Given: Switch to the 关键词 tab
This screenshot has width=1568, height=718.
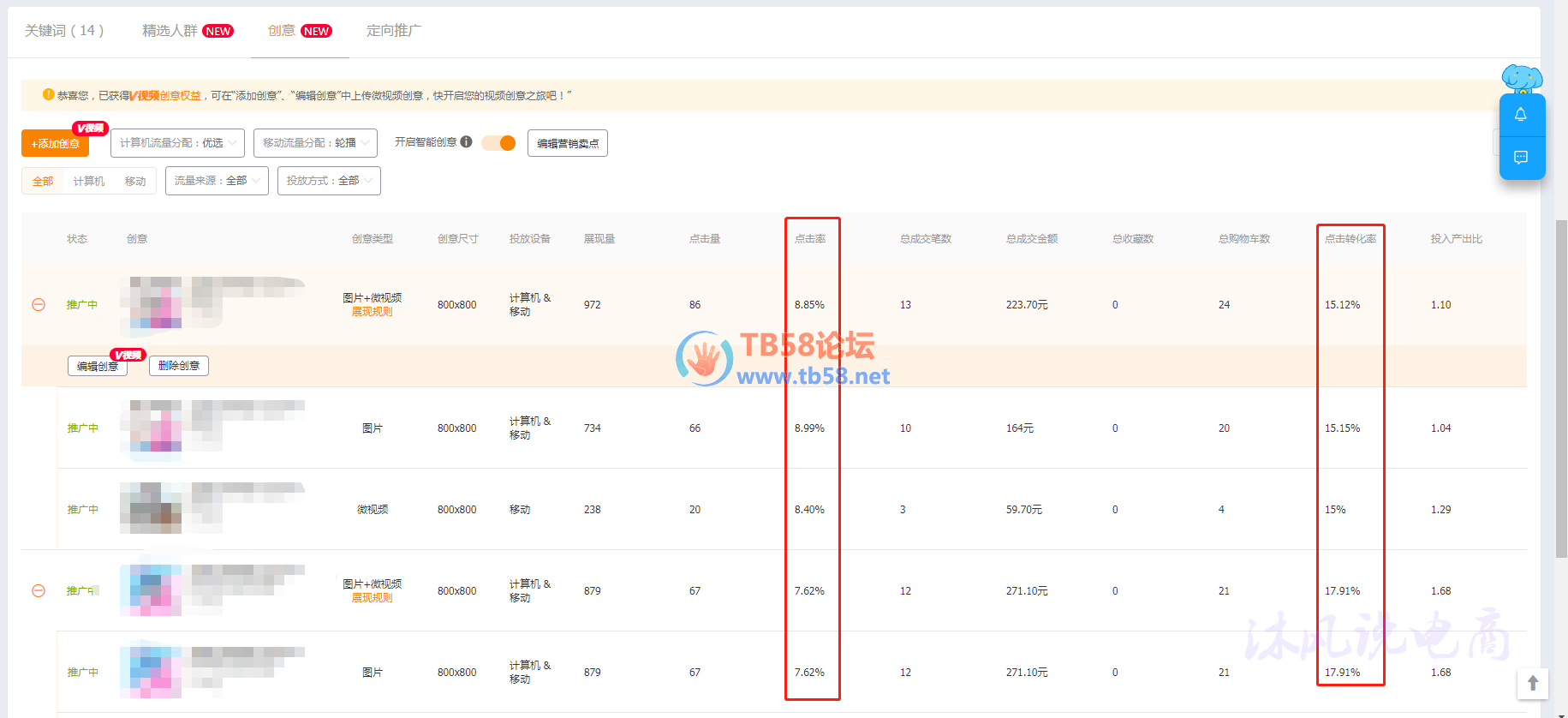Looking at the screenshot, I should click(64, 31).
